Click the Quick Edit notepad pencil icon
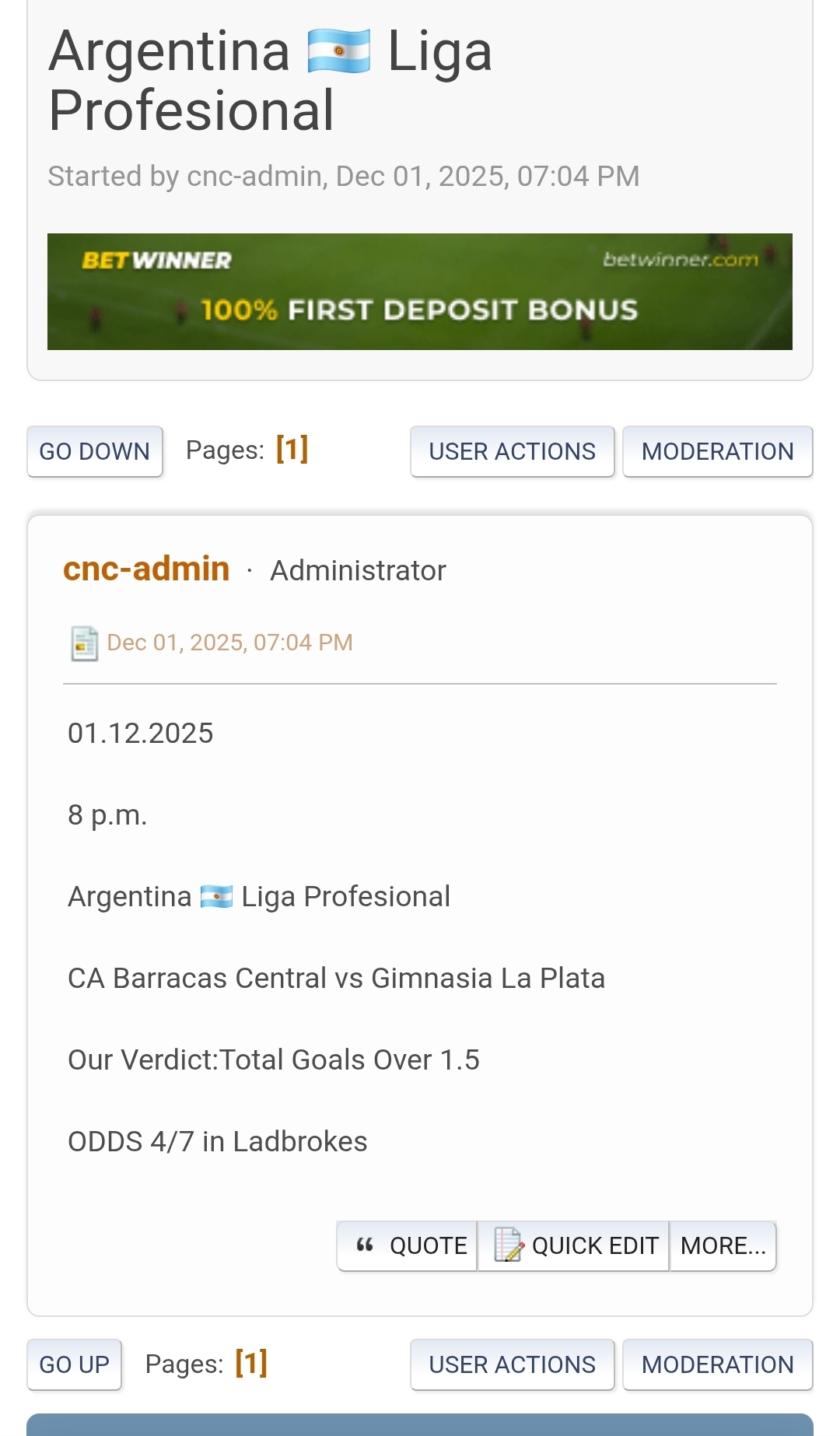Image resolution: width=840 pixels, height=1436 pixels. coord(509,1245)
